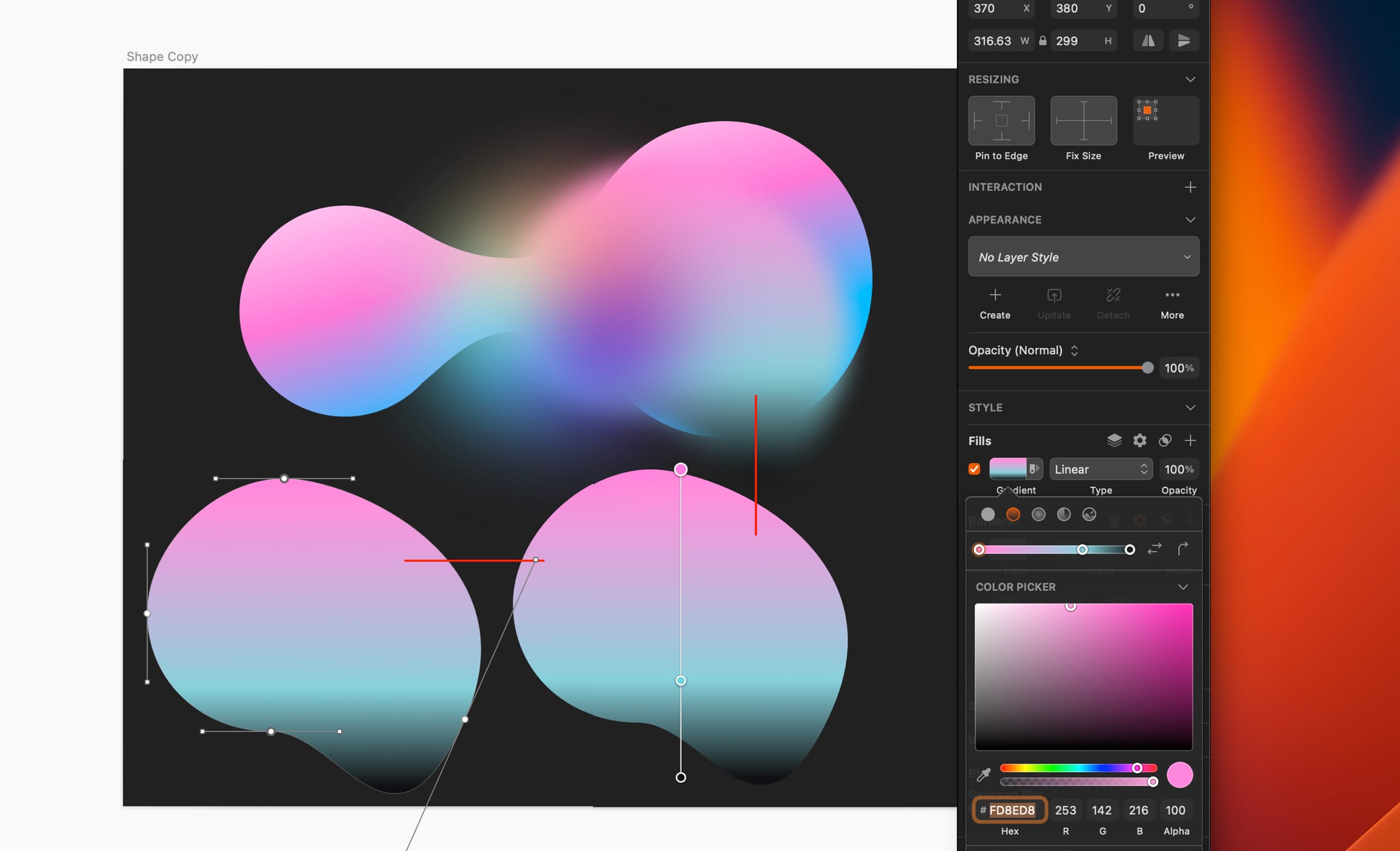Select image pattern fill type icon
The height and width of the screenshot is (851, 1400).
[x=1089, y=514]
